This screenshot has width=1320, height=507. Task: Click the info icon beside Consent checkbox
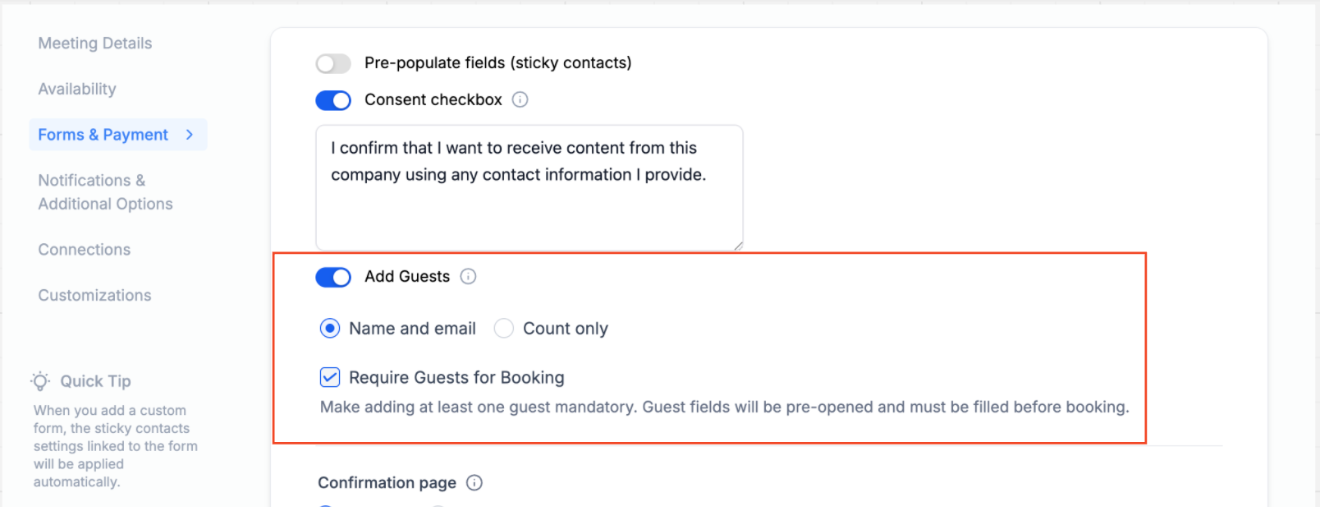tap(520, 100)
